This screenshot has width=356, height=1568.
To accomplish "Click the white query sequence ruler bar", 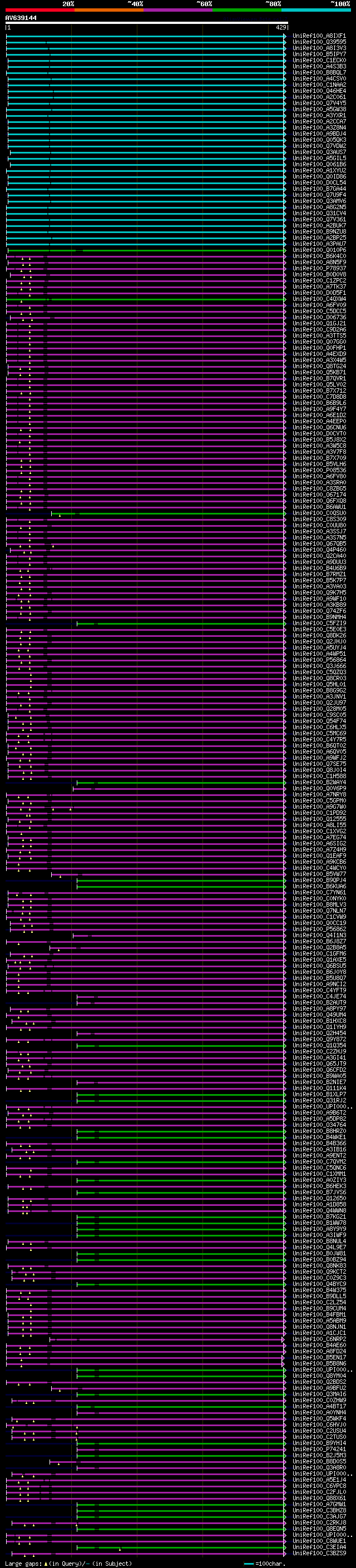I will [147, 23].
